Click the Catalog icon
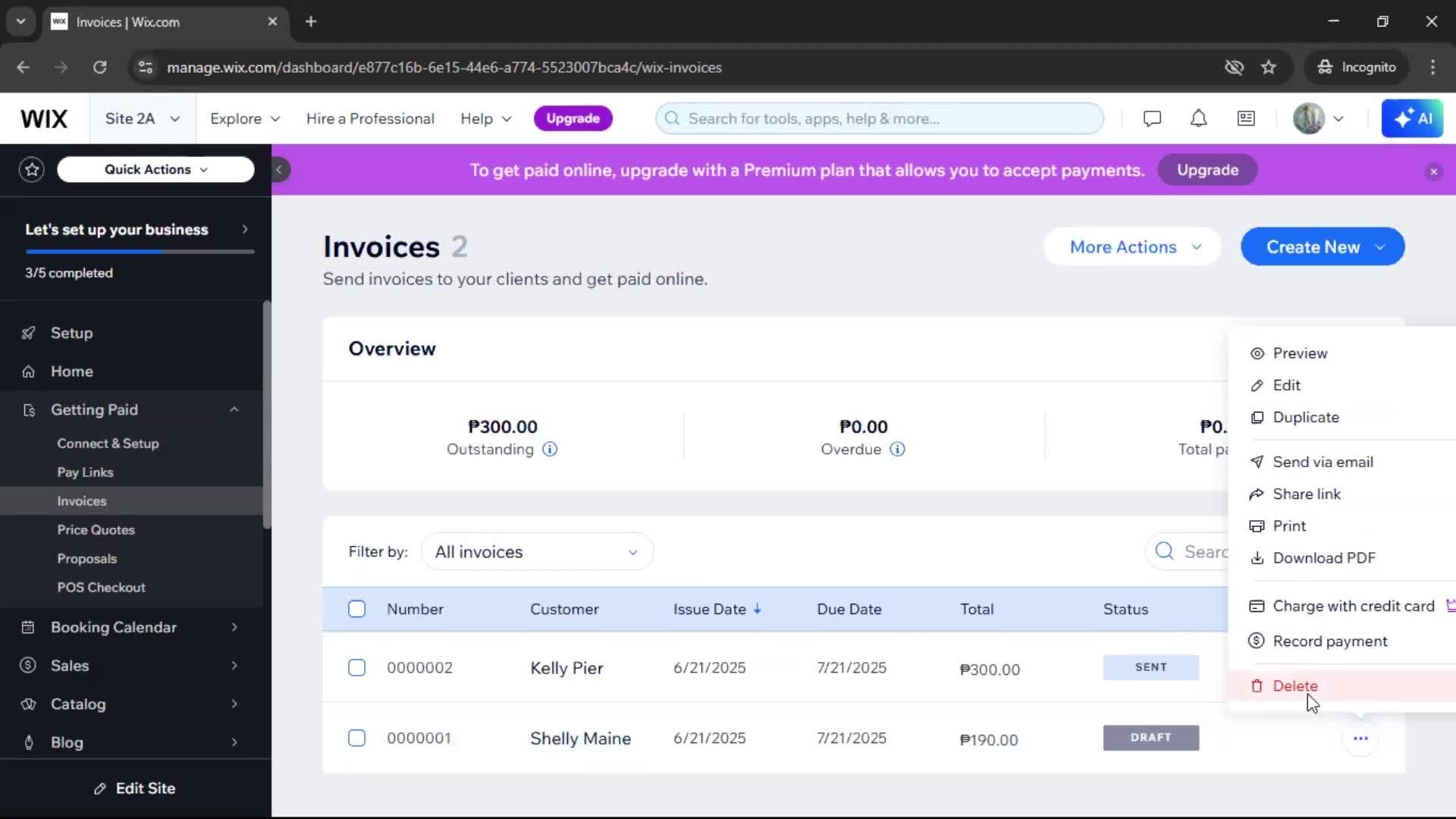 coord(28,704)
